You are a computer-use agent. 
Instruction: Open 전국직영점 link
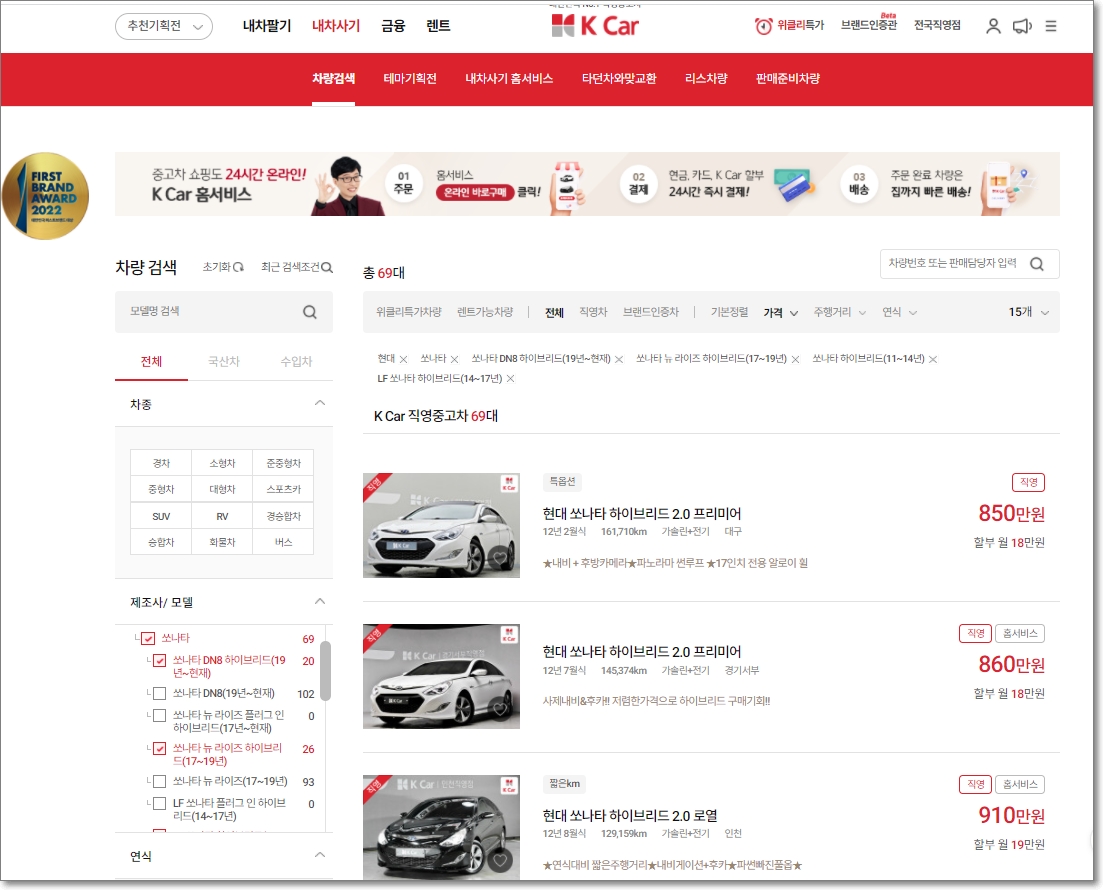937,26
